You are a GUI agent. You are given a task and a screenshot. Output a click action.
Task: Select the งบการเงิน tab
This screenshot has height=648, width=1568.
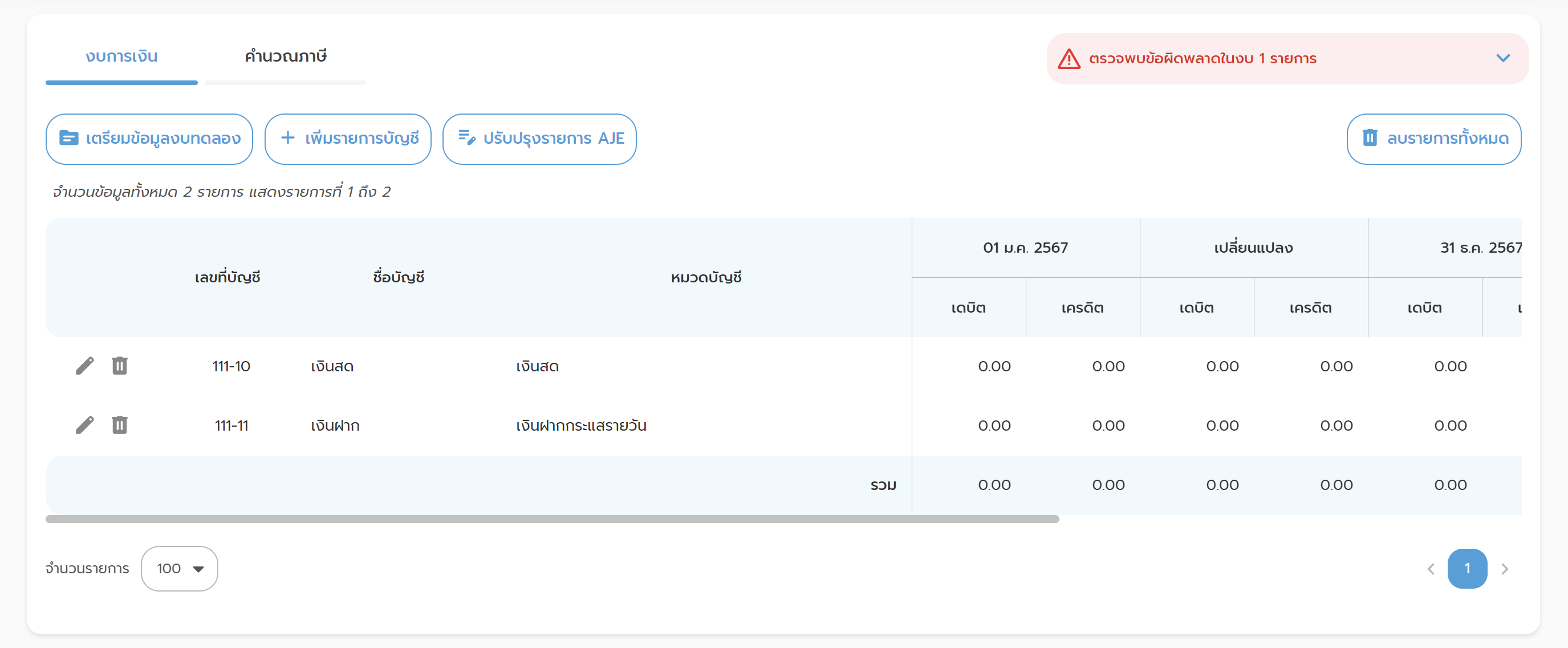point(122,56)
